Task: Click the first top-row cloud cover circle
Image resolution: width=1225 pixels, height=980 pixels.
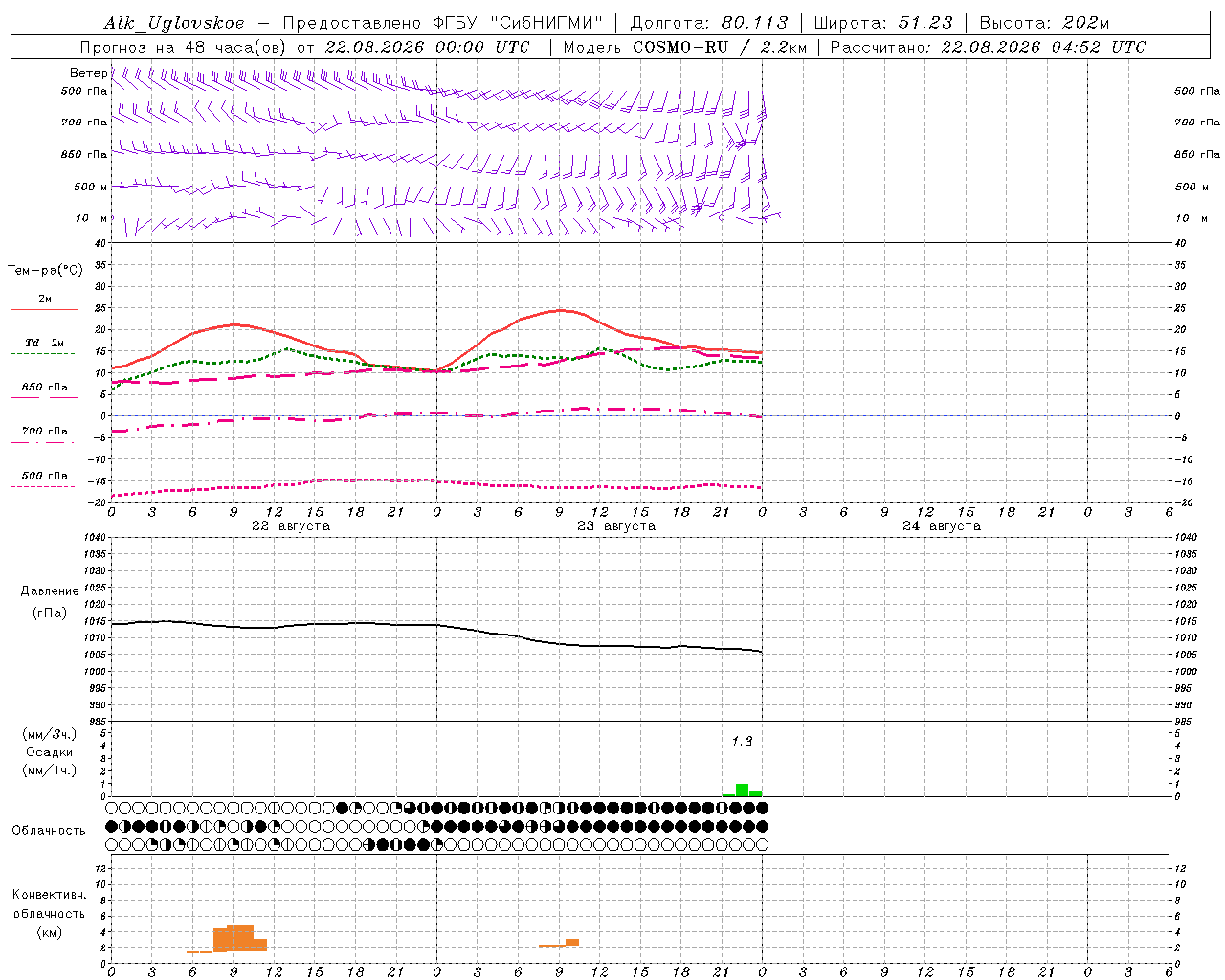Action: (112, 808)
